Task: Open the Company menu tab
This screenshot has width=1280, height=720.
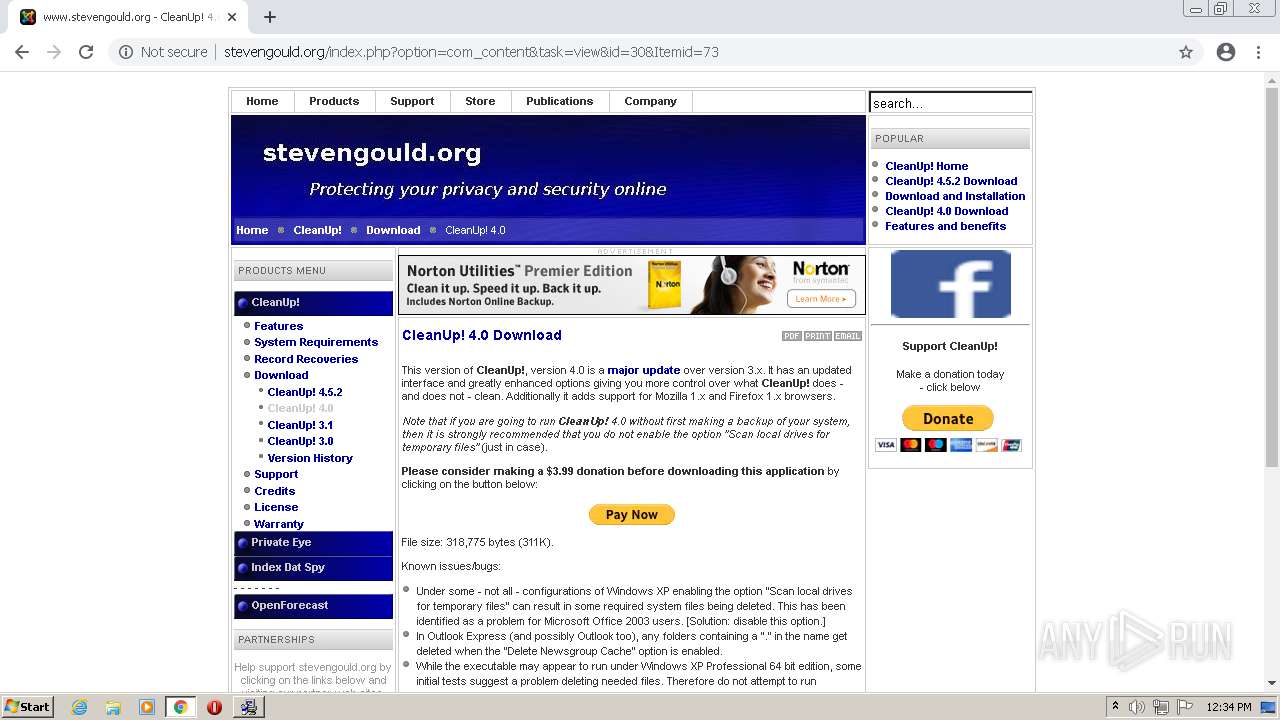Action: click(x=650, y=101)
